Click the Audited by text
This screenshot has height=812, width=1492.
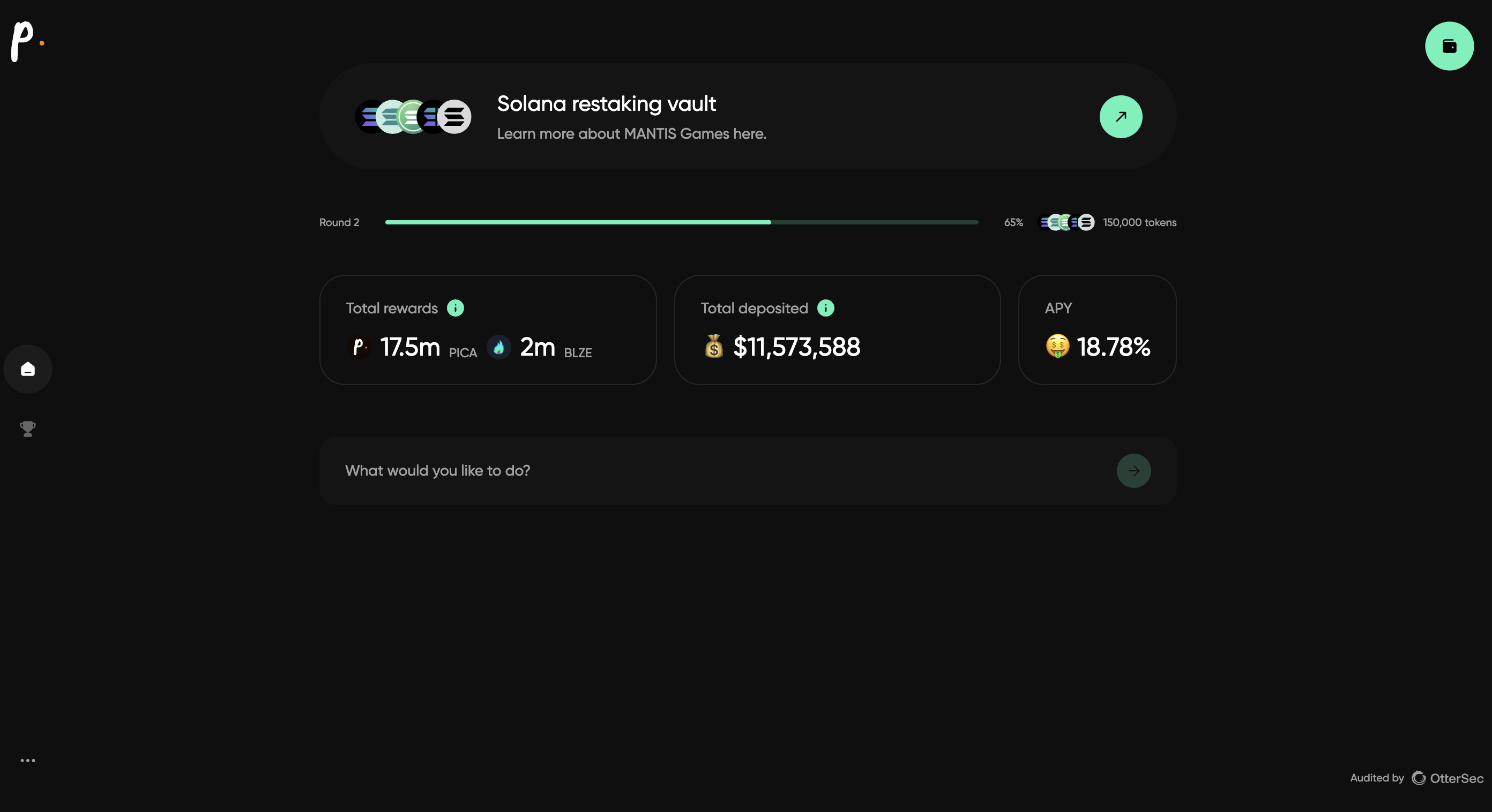point(1377,778)
